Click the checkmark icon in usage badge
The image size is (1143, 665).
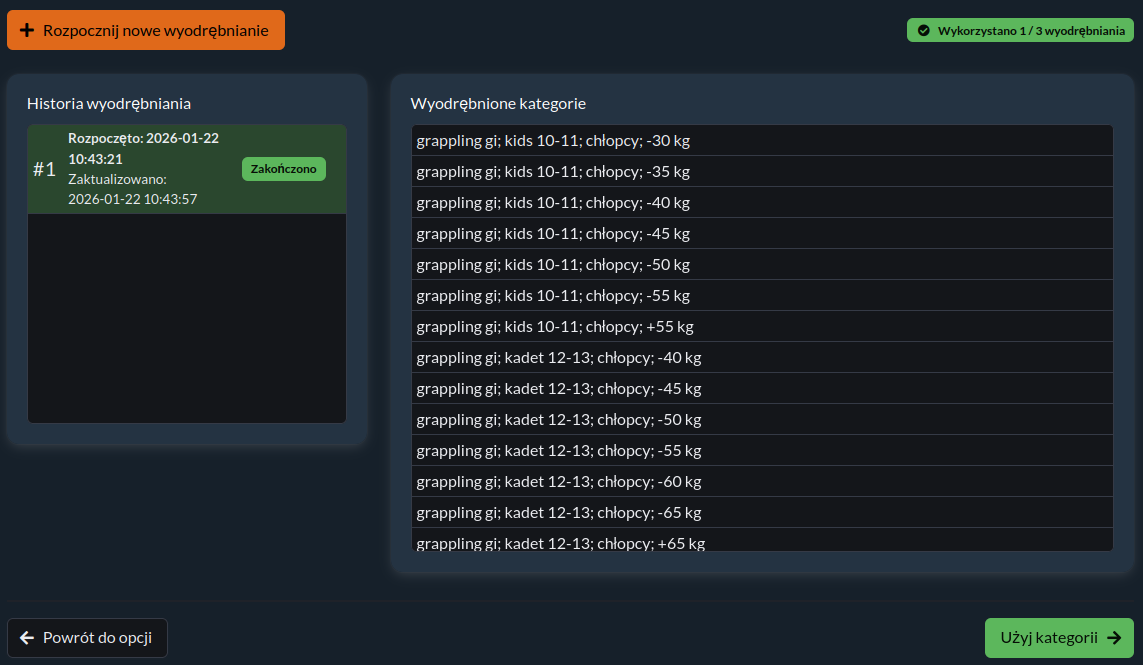coord(923,31)
